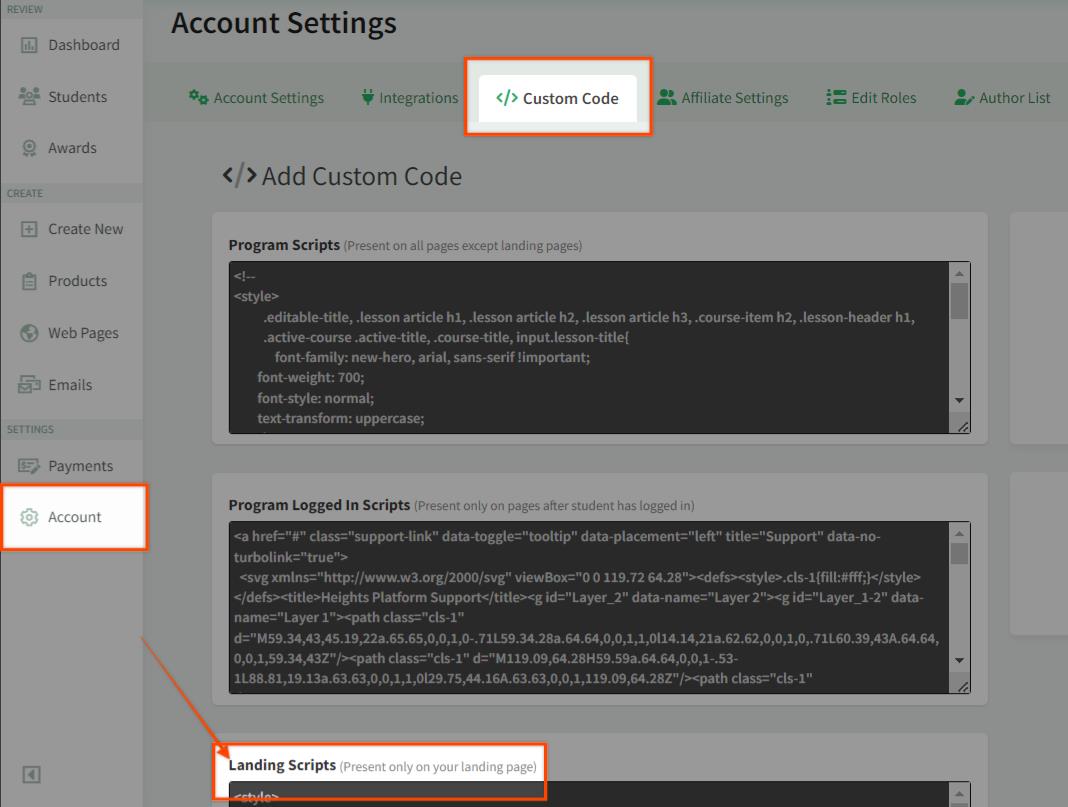Image resolution: width=1068 pixels, height=807 pixels.
Task: Click the Program Scripts scrollbar thumb
Action: [x=959, y=301]
